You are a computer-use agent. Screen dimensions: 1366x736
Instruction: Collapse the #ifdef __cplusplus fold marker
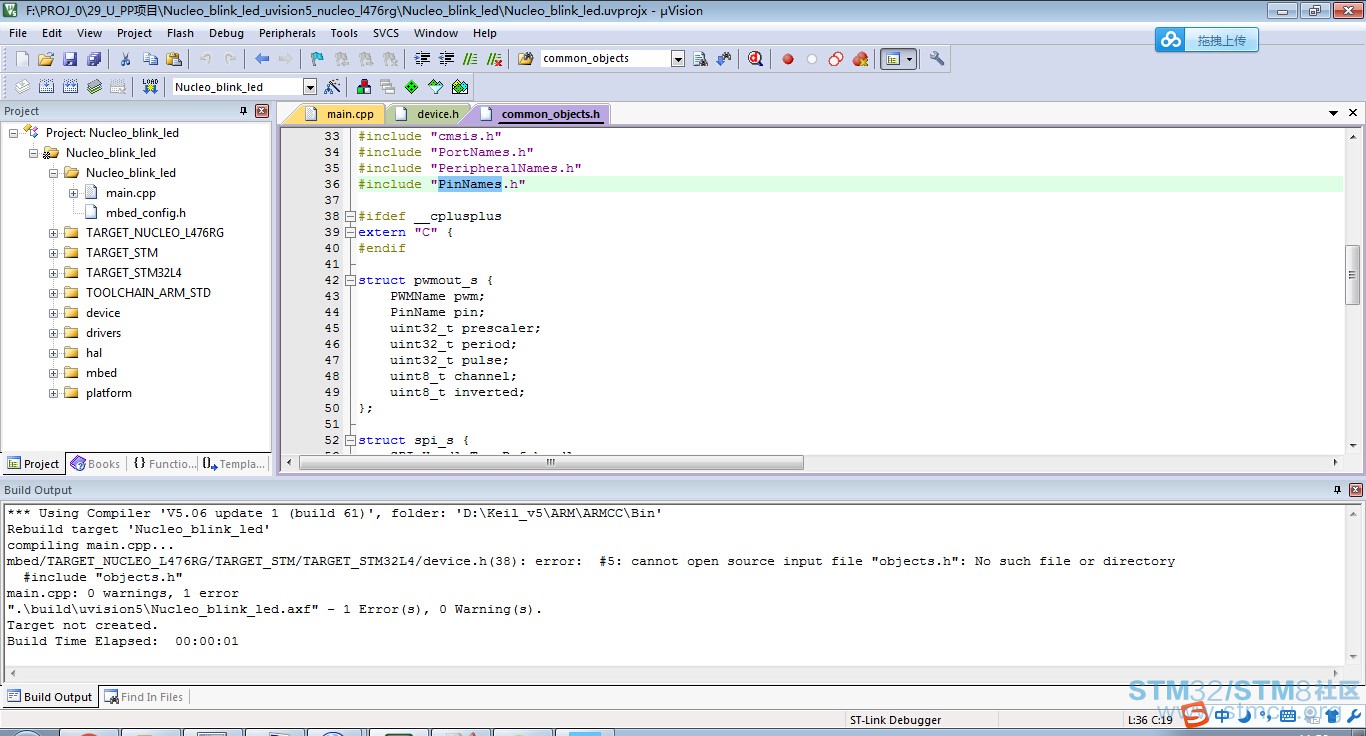[350, 216]
